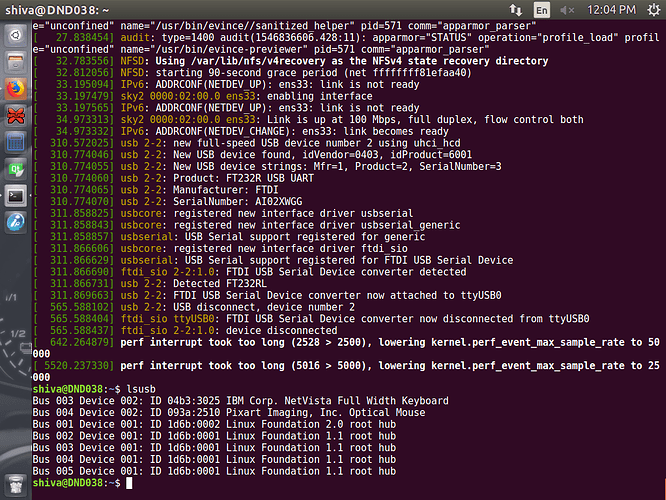Click the 'Pixart Imaging, Inc. Optical Mouse' line
The image size is (666, 500).
(x=229, y=412)
